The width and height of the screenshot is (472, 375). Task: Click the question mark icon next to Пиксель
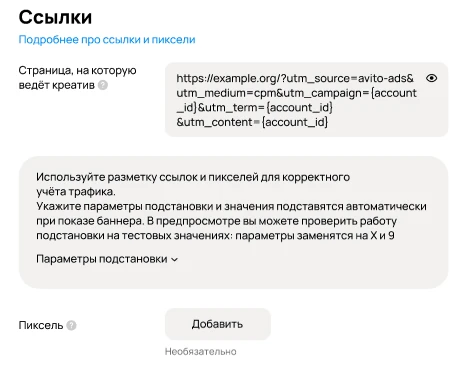click(71, 325)
